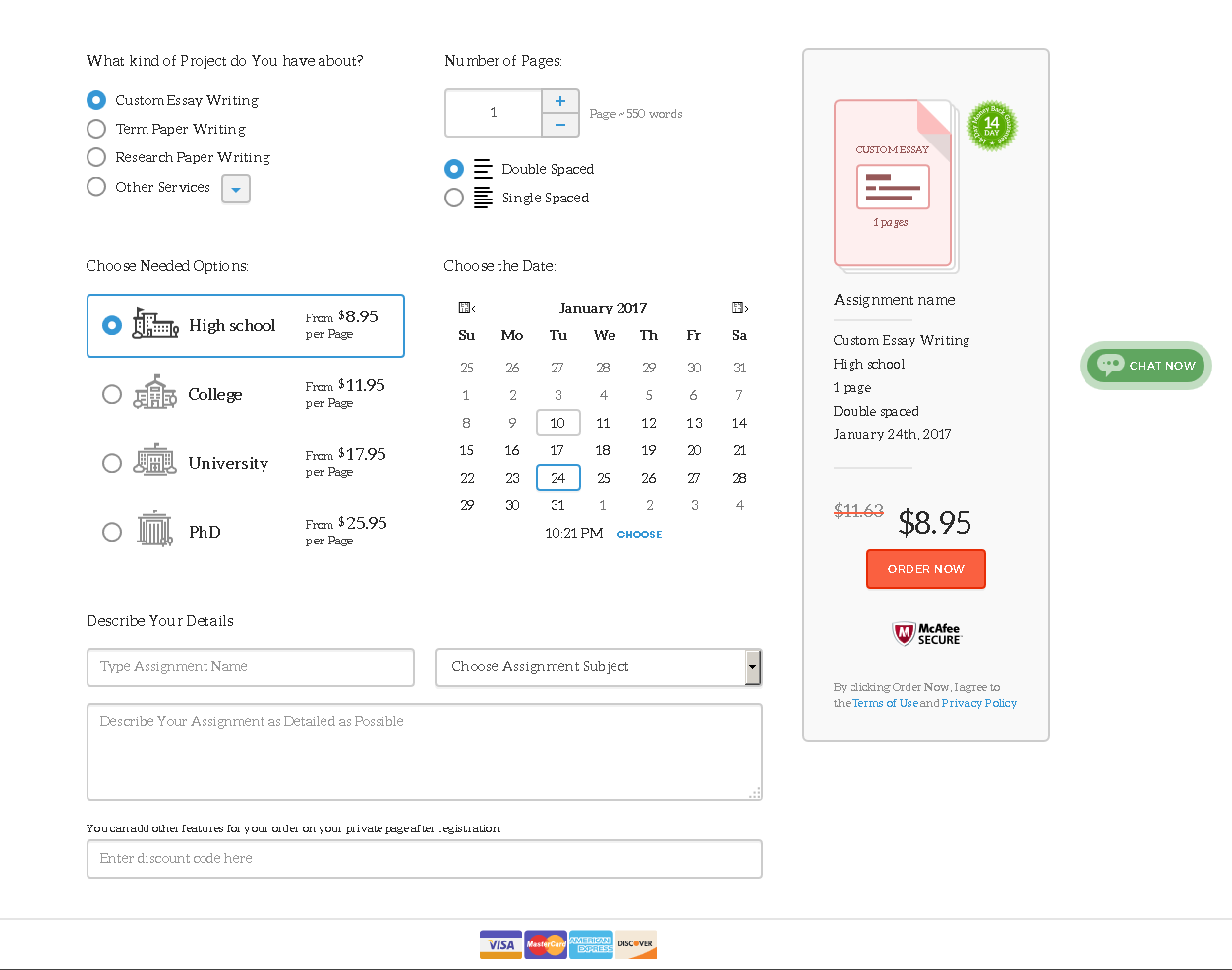This screenshot has width=1232, height=970.
Task: Open the CHAT NOW widget
Action: (1145, 366)
